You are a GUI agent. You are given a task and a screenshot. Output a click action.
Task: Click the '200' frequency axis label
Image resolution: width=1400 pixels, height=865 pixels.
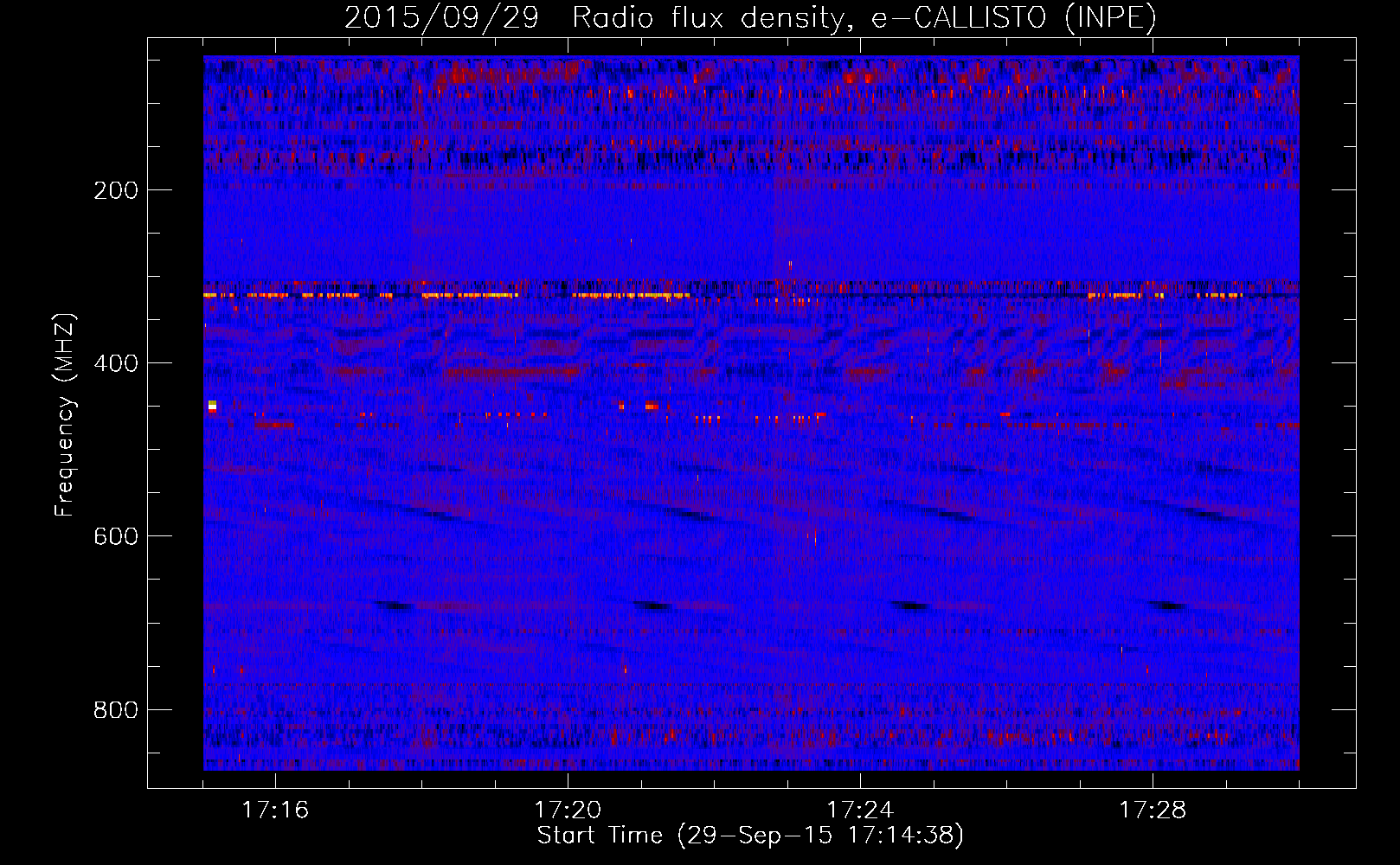coord(115,189)
